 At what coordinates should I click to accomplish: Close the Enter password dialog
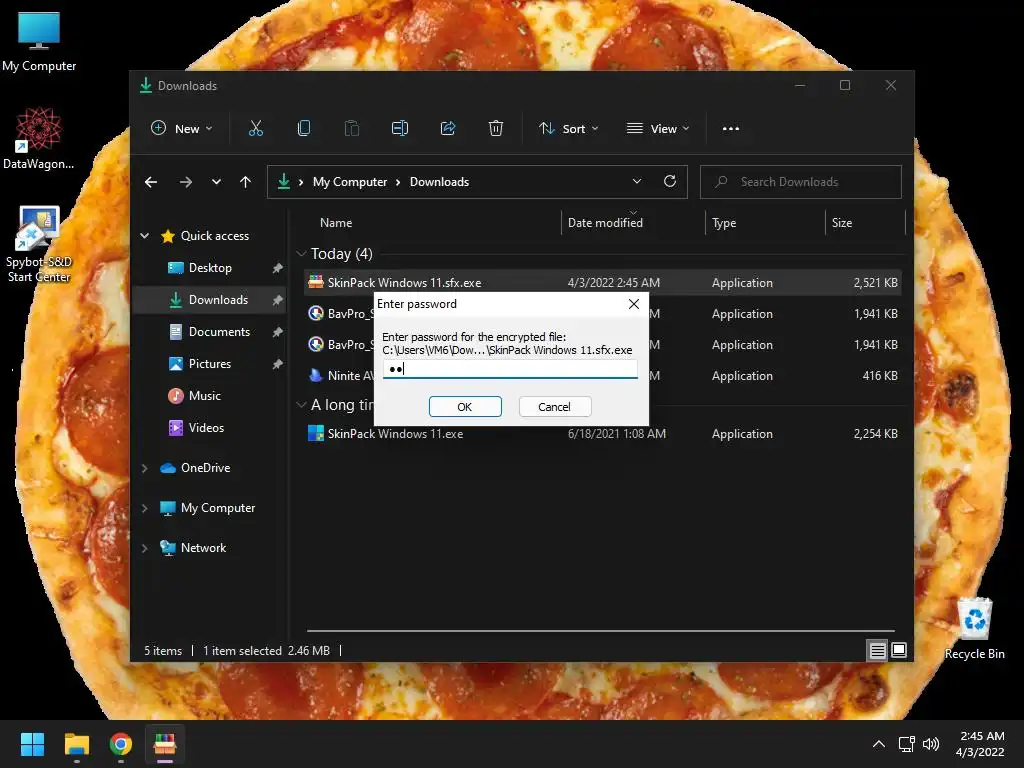point(633,304)
